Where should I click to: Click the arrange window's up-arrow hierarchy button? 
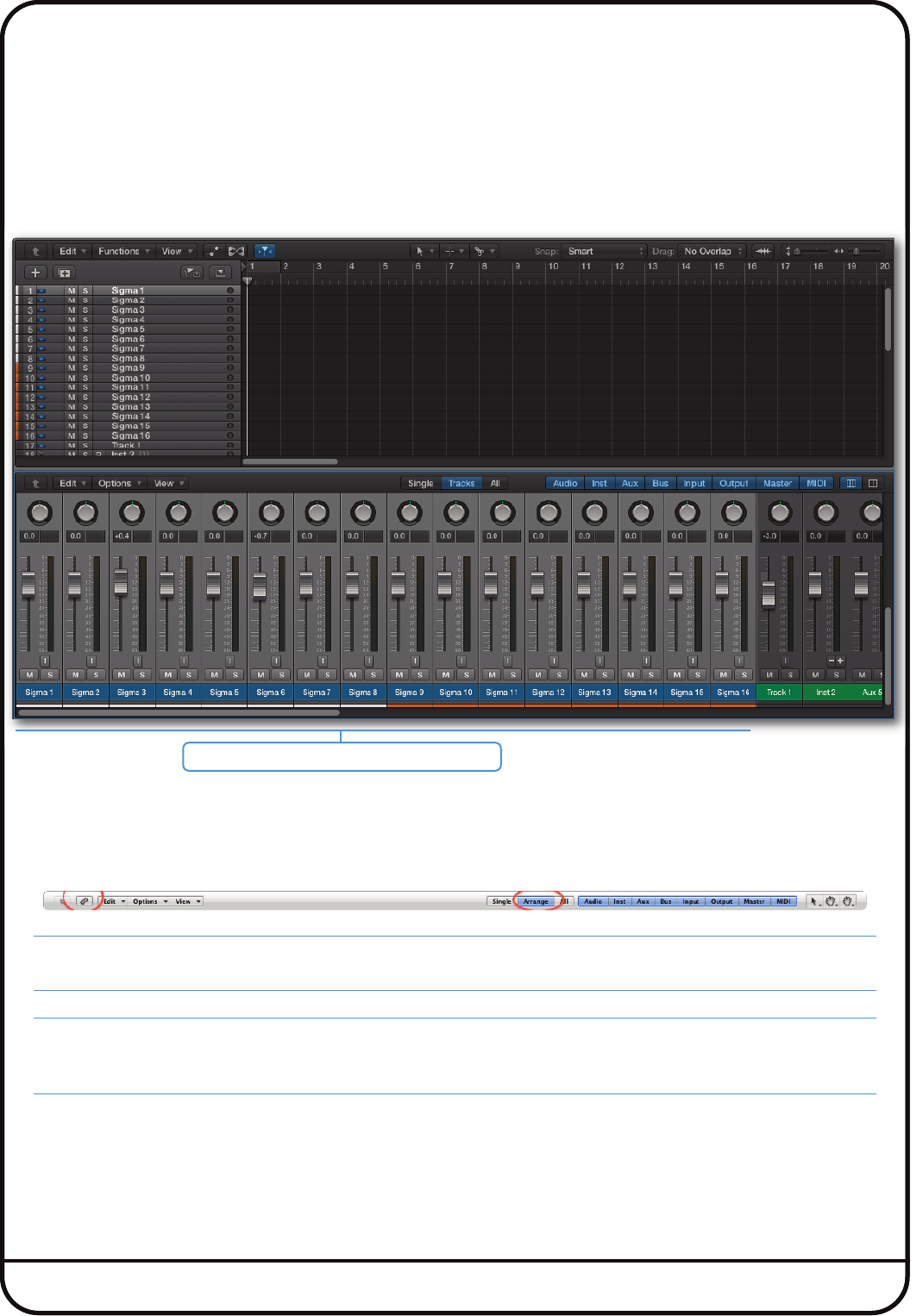35,251
